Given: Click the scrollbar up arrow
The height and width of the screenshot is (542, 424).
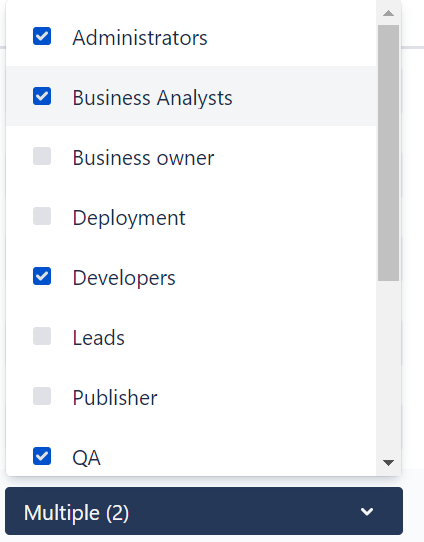Looking at the screenshot, I should [x=388, y=13].
